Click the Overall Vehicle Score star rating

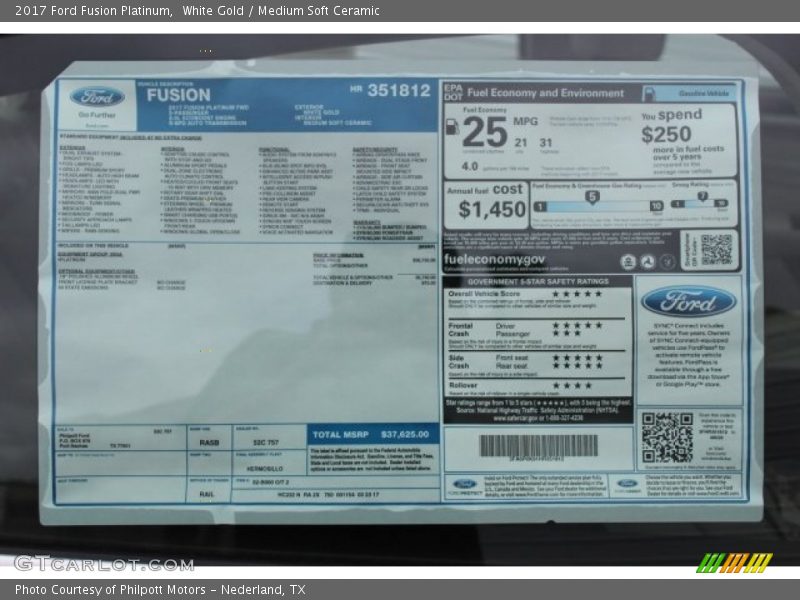click(x=578, y=294)
